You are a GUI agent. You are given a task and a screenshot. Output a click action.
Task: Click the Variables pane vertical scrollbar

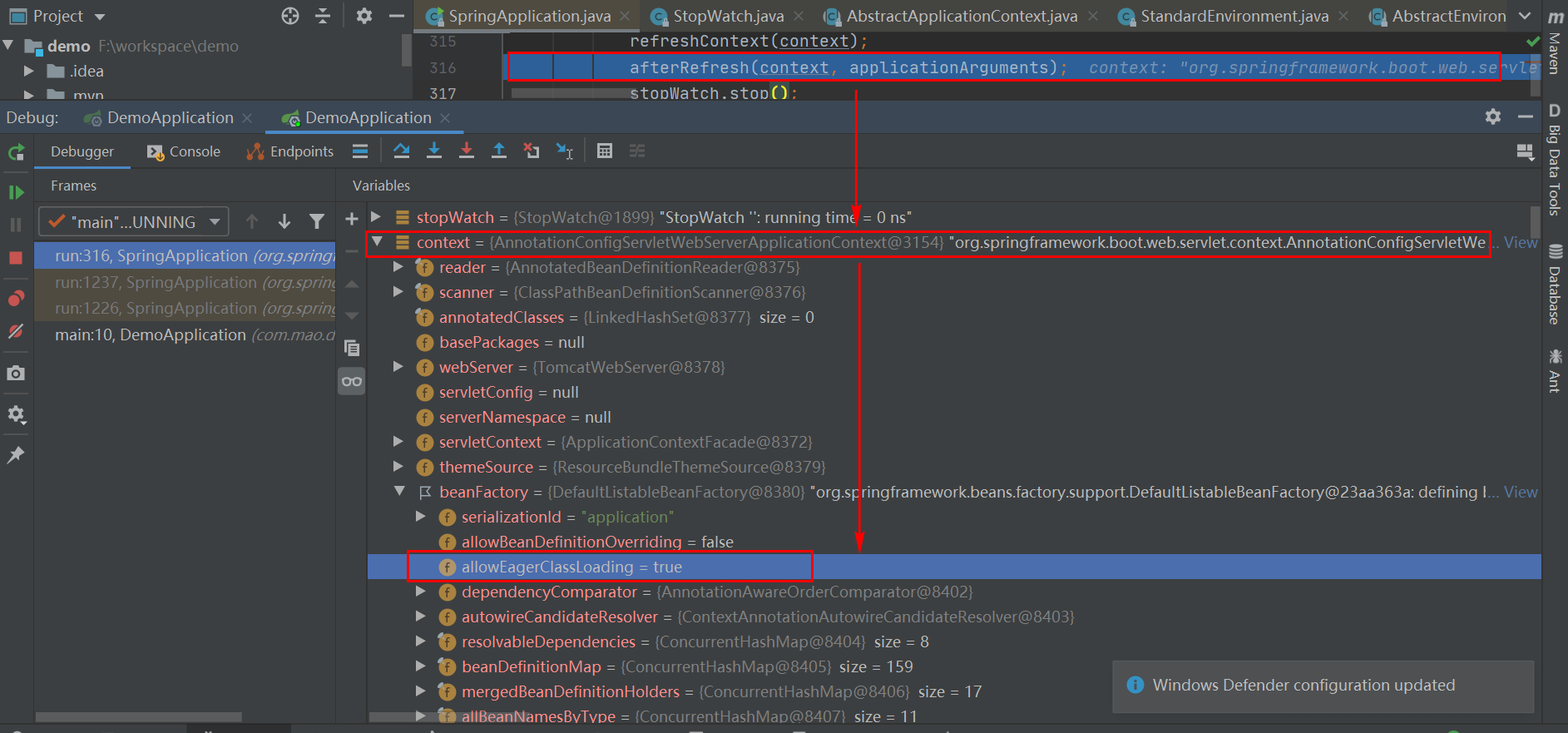coord(1535,220)
